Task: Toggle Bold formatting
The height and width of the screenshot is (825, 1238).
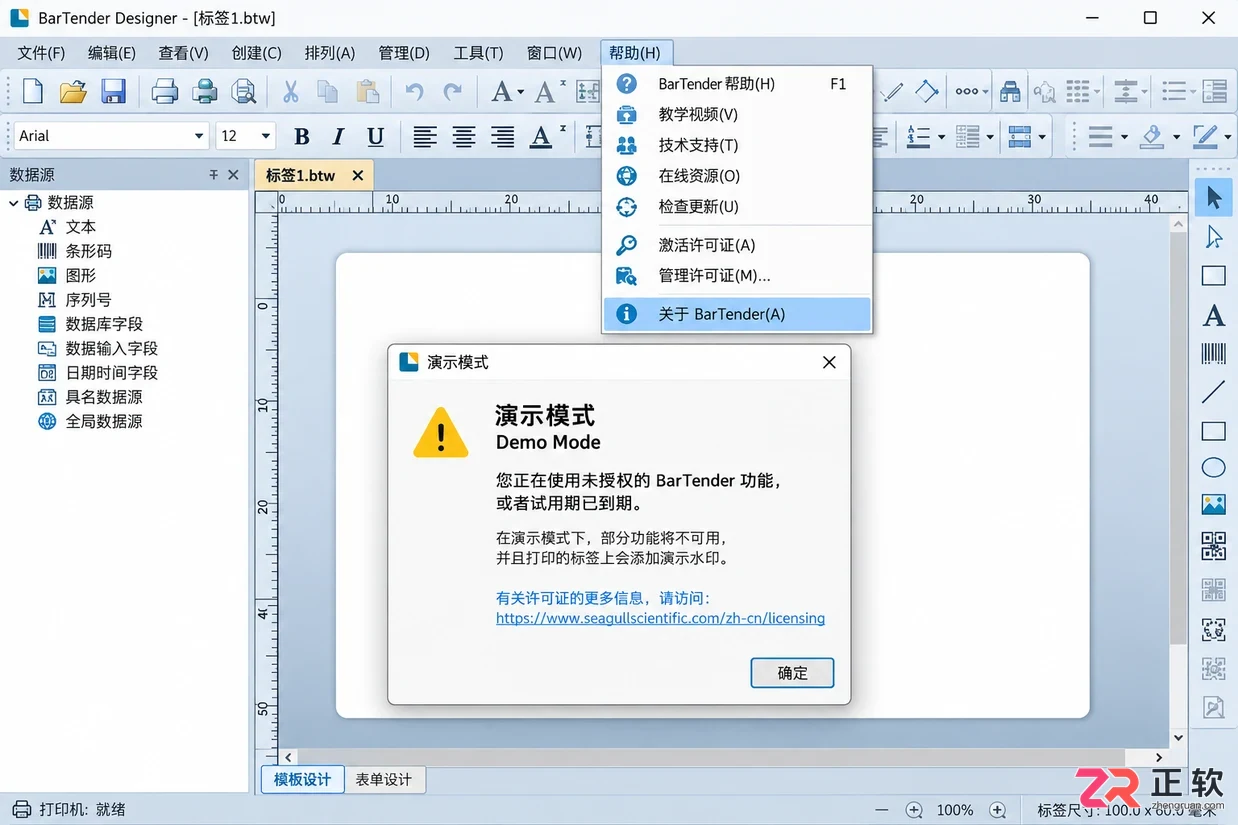Action: tap(301, 136)
